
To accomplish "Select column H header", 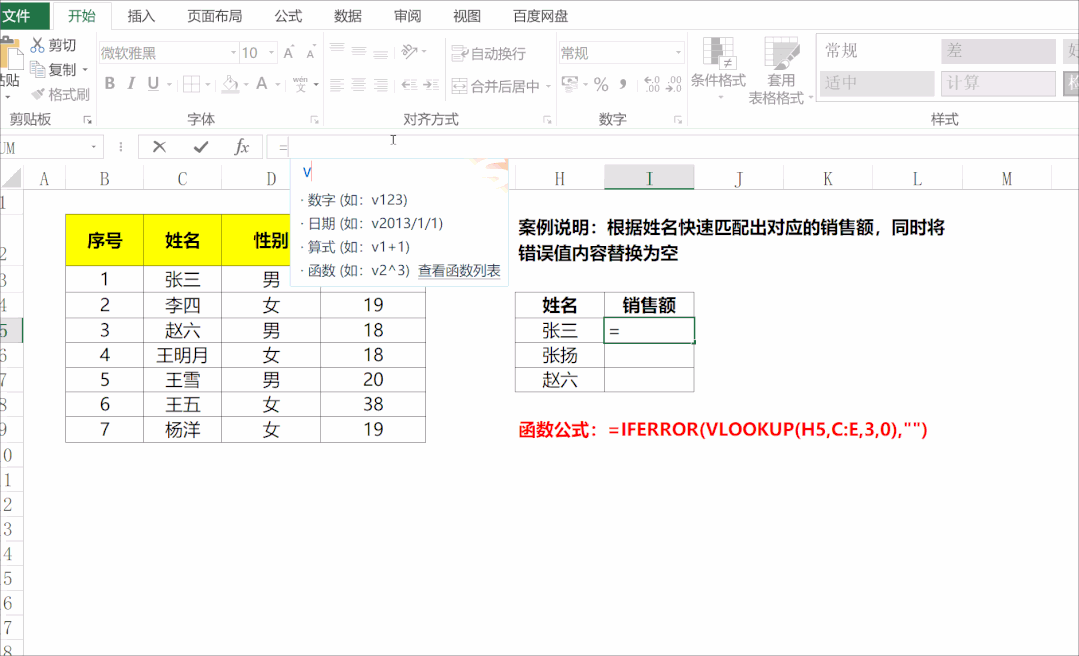I will click(559, 179).
